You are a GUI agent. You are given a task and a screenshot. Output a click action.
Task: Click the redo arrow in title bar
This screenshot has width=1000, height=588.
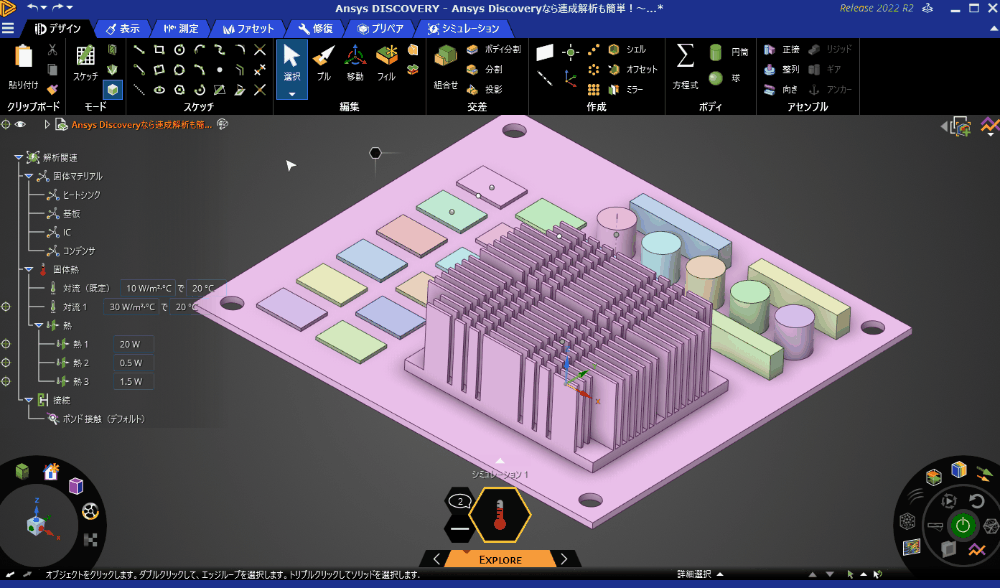click(x=56, y=8)
